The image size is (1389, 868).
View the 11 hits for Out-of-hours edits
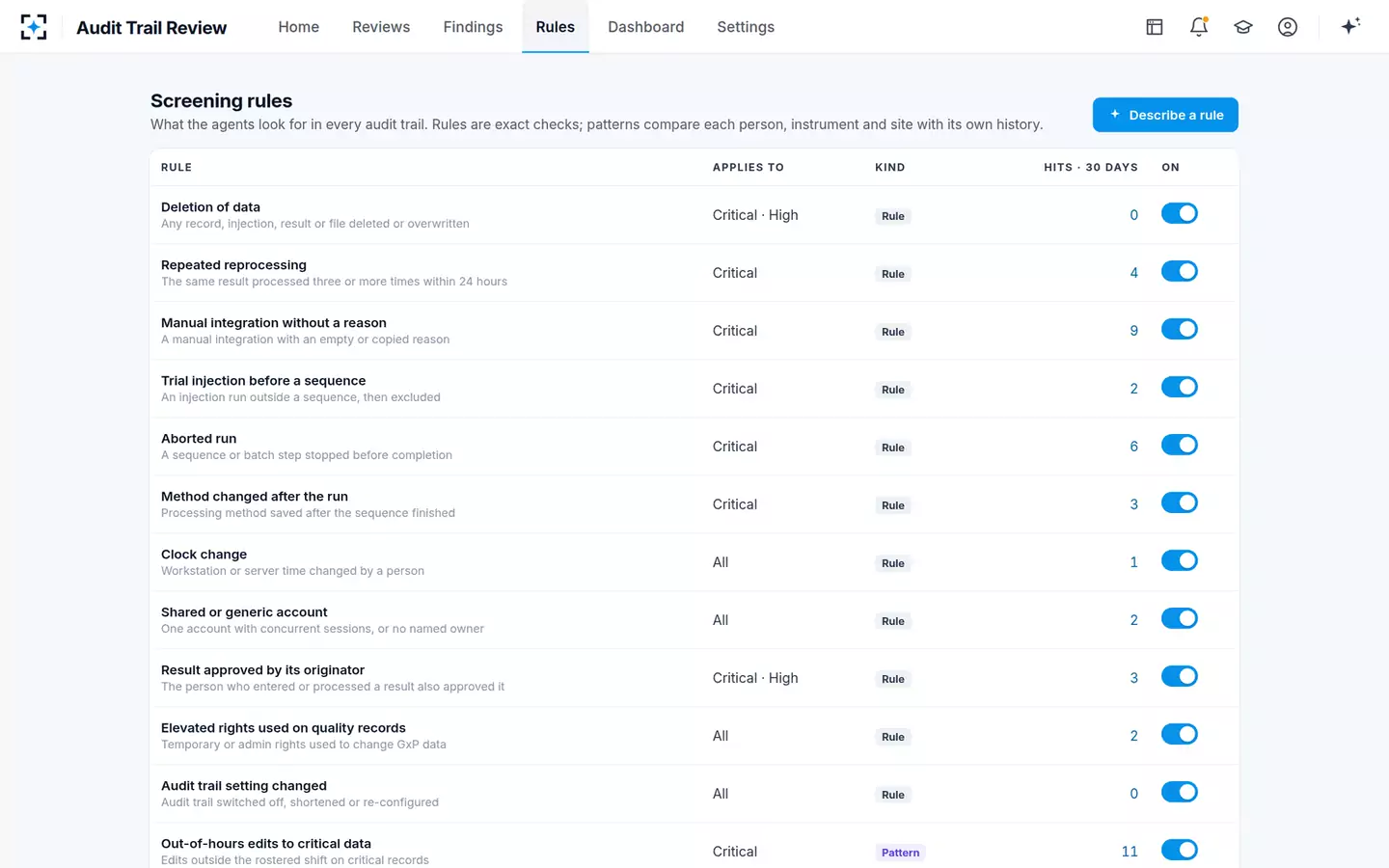click(x=1130, y=852)
